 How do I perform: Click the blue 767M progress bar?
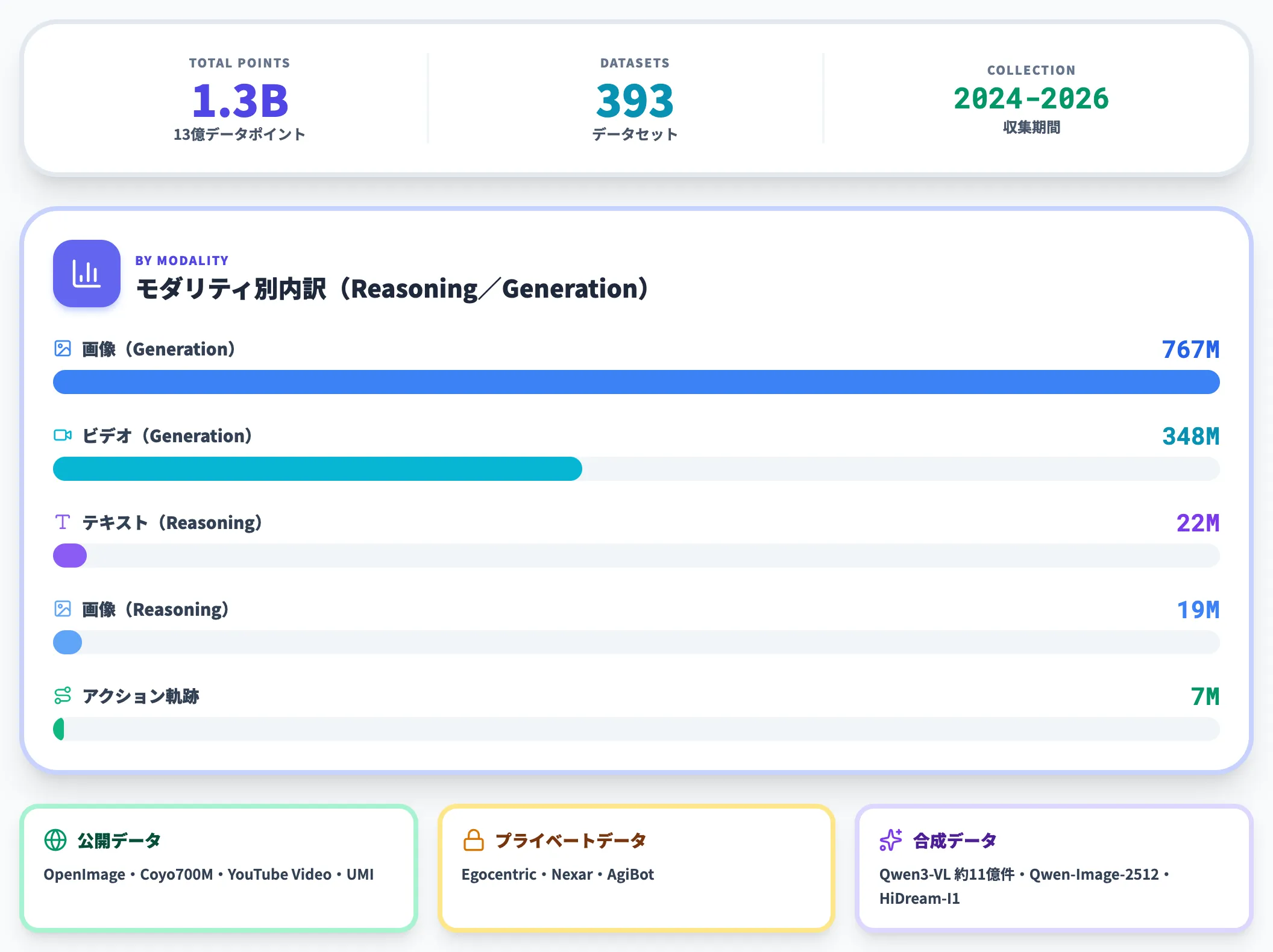point(636,382)
